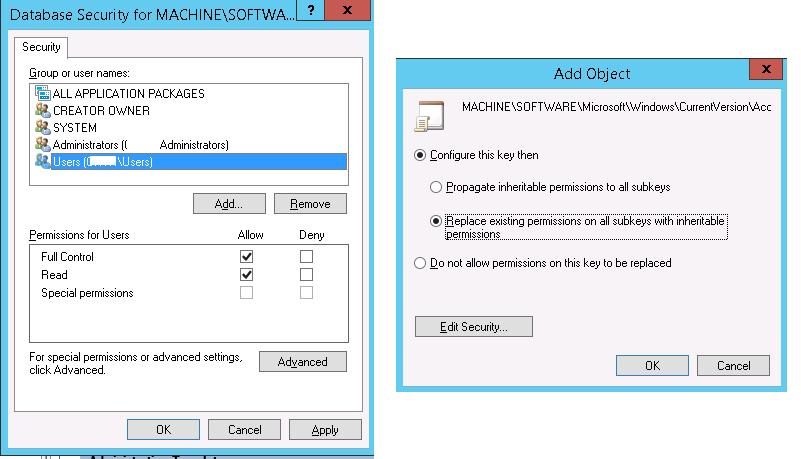Click the registry key document icon in Add Object
The width and height of the screenshot is (801, 459).
(429, 116)
